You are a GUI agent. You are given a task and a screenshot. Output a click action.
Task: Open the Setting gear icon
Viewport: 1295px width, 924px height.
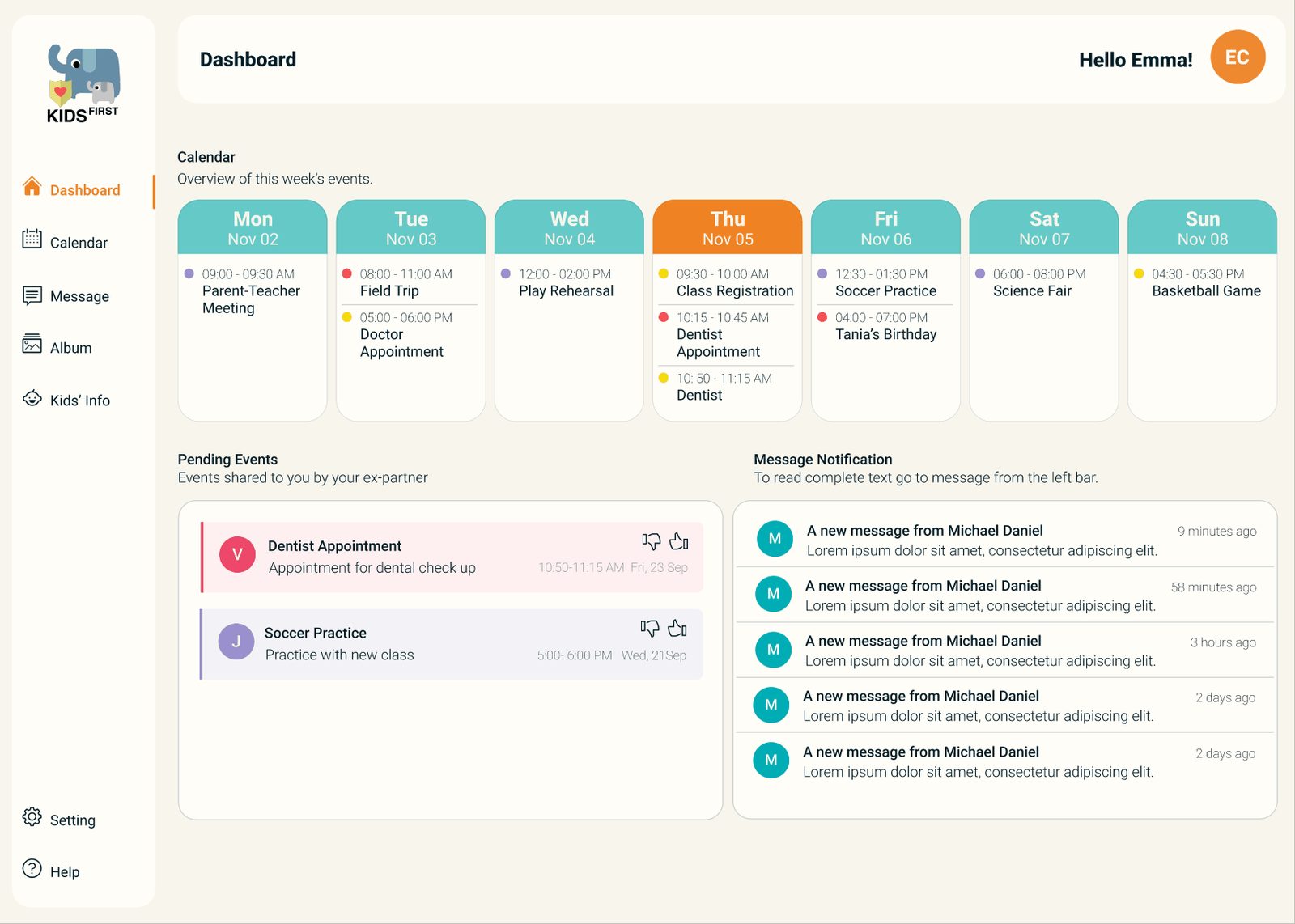pyautogui.click(x=32, y=816)
